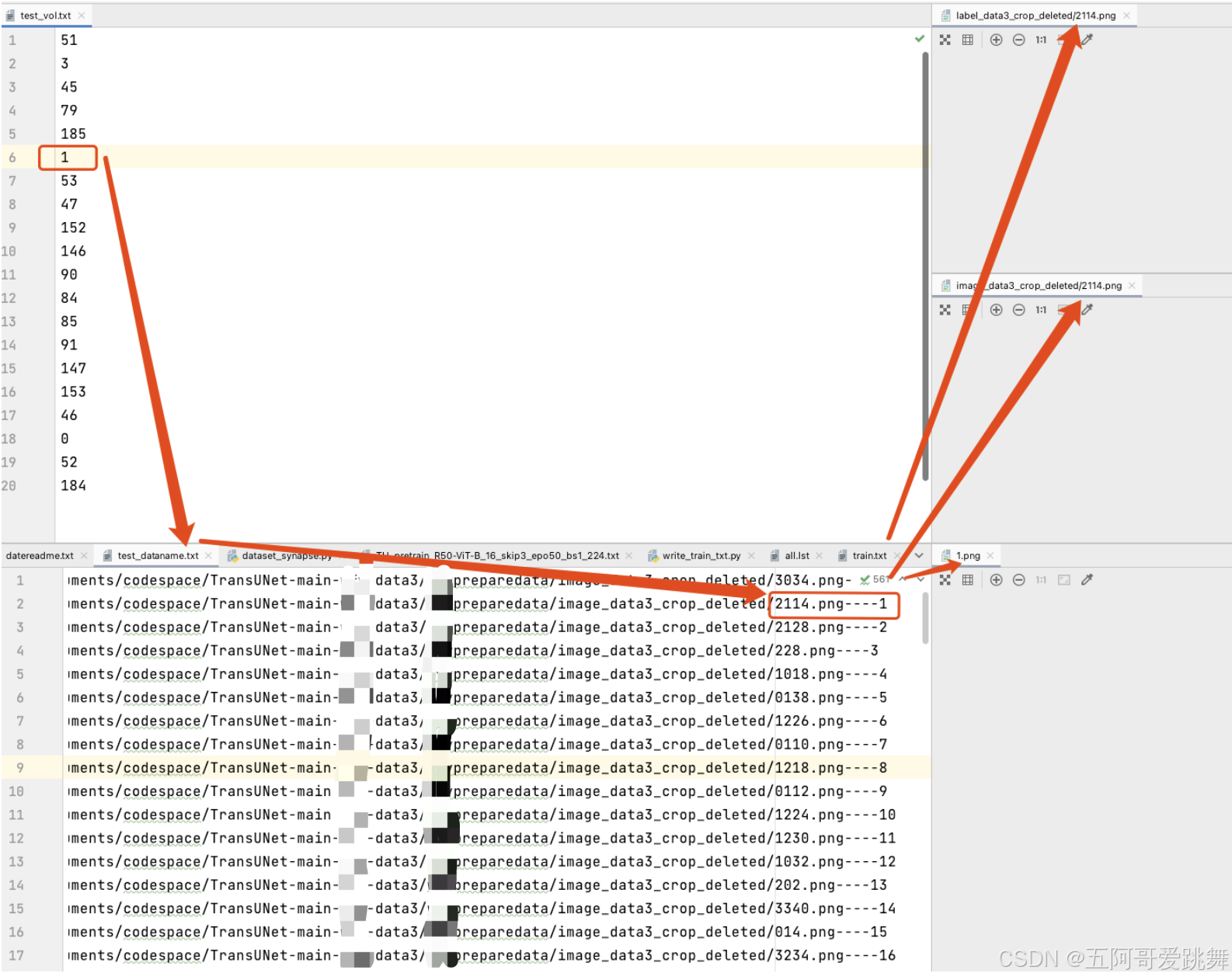Close the label_data3_crop_deleted/2114.png tab
The image size is (1232, 980).
coord(1126,16)
